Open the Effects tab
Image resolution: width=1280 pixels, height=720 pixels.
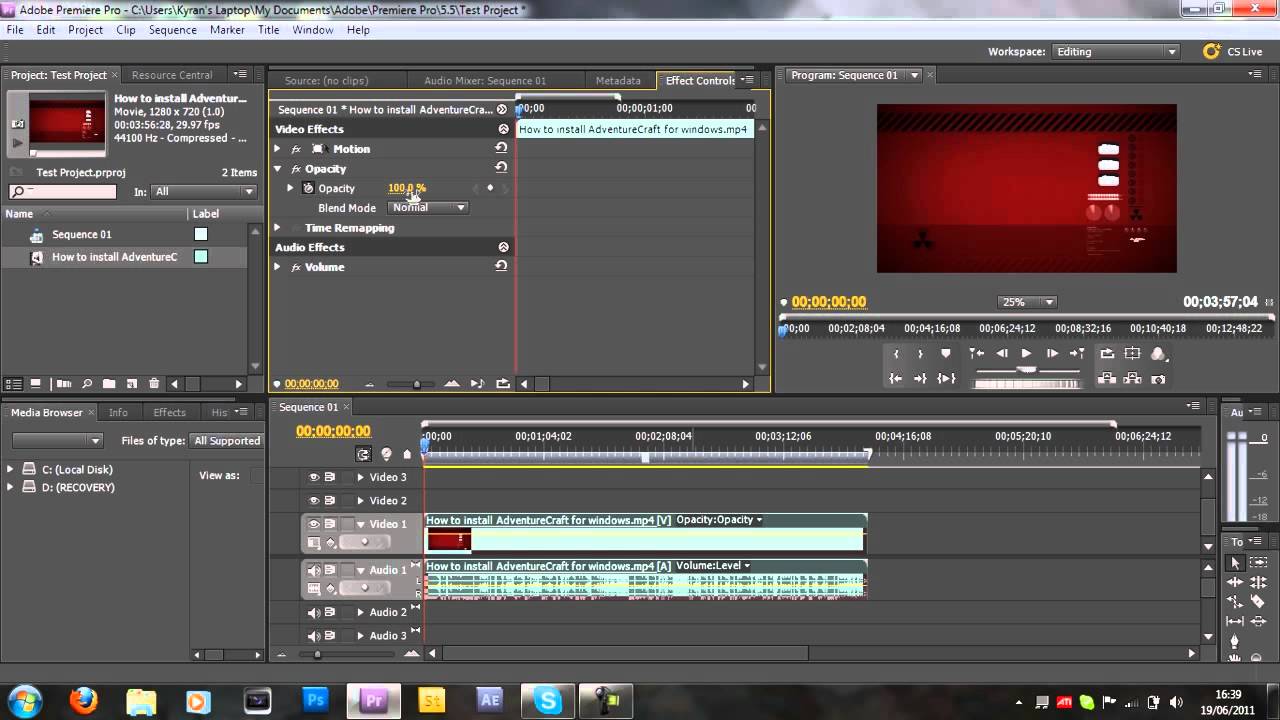click(x=169, y=412)
